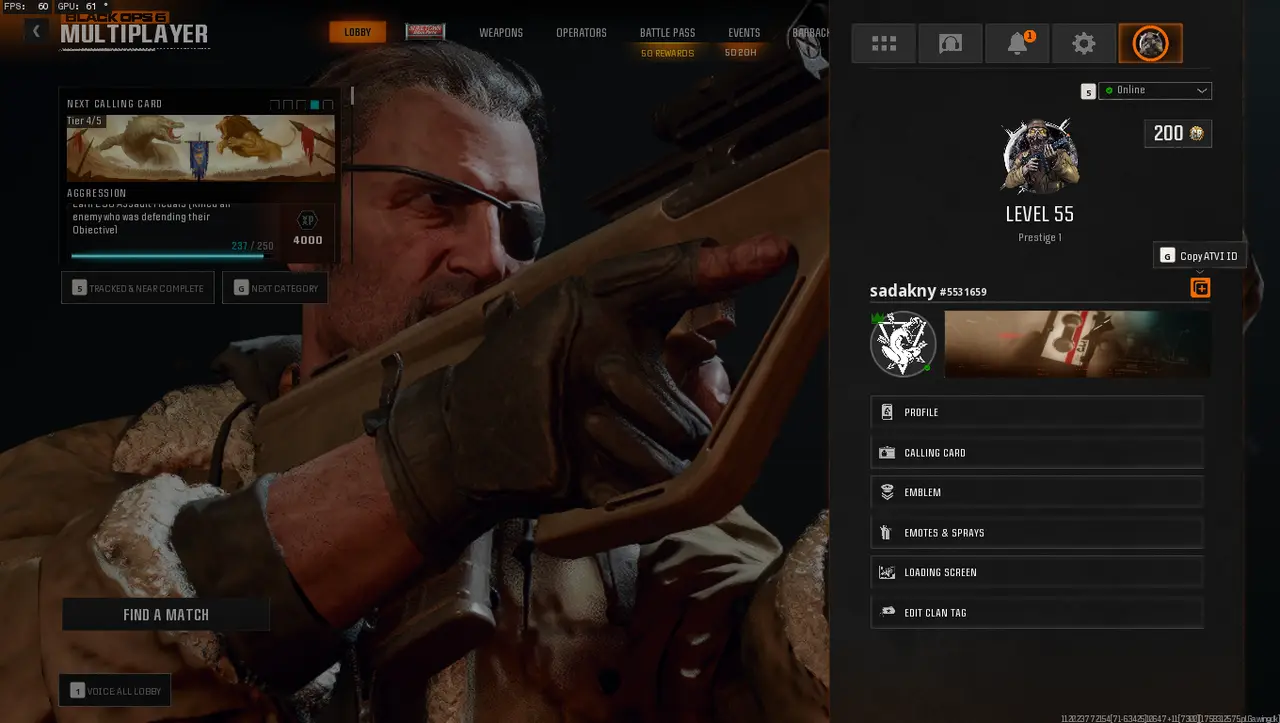This screenshot has height=723, width=1280.
Task: Open the Edit Clan Tag entry
Action: (1037, 612)
